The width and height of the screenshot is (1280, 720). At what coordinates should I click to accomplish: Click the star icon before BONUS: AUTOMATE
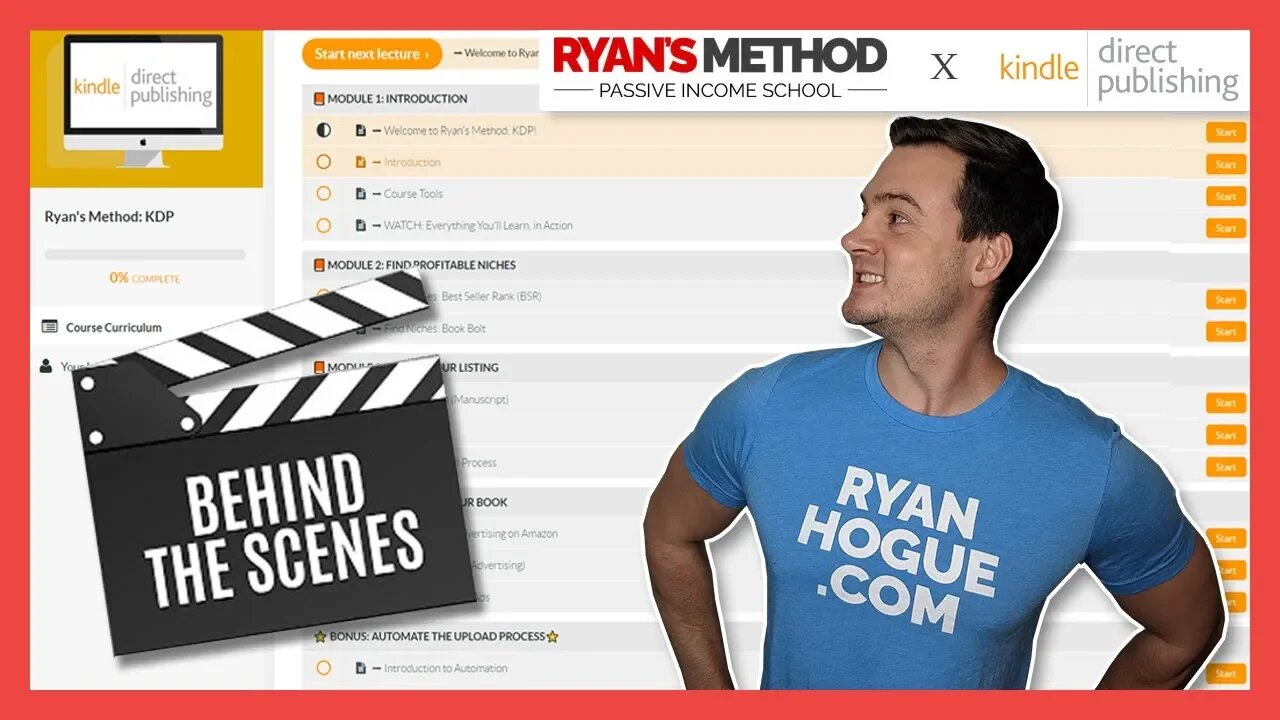coord(320,636)
